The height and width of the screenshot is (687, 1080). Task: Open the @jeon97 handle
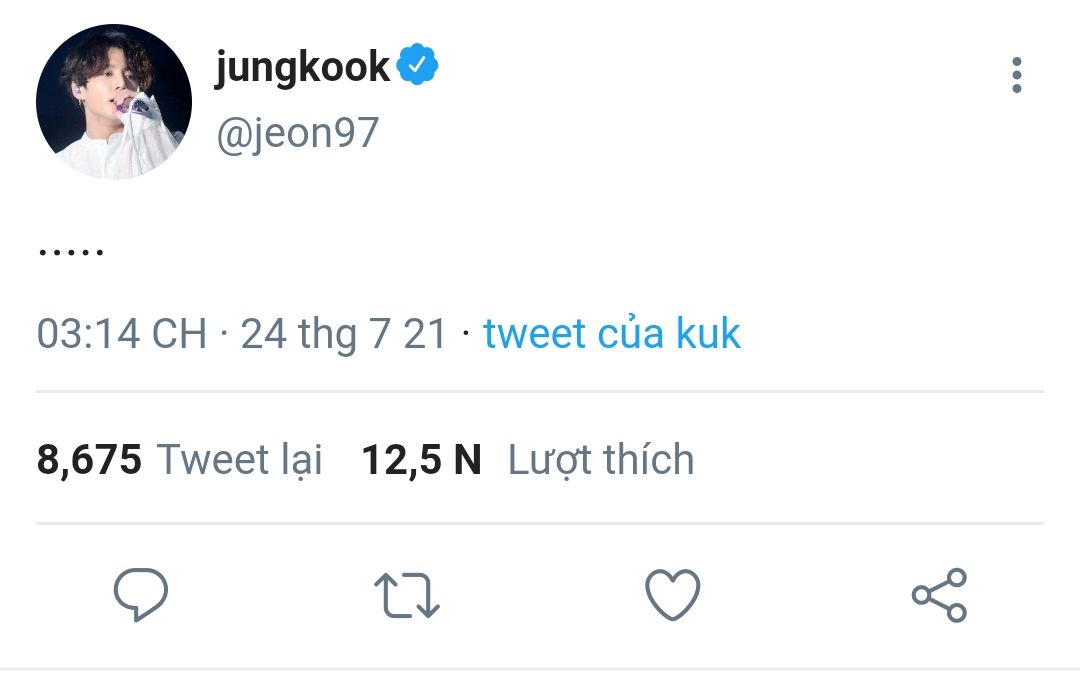pyautogui.click(x=297, y=132)
